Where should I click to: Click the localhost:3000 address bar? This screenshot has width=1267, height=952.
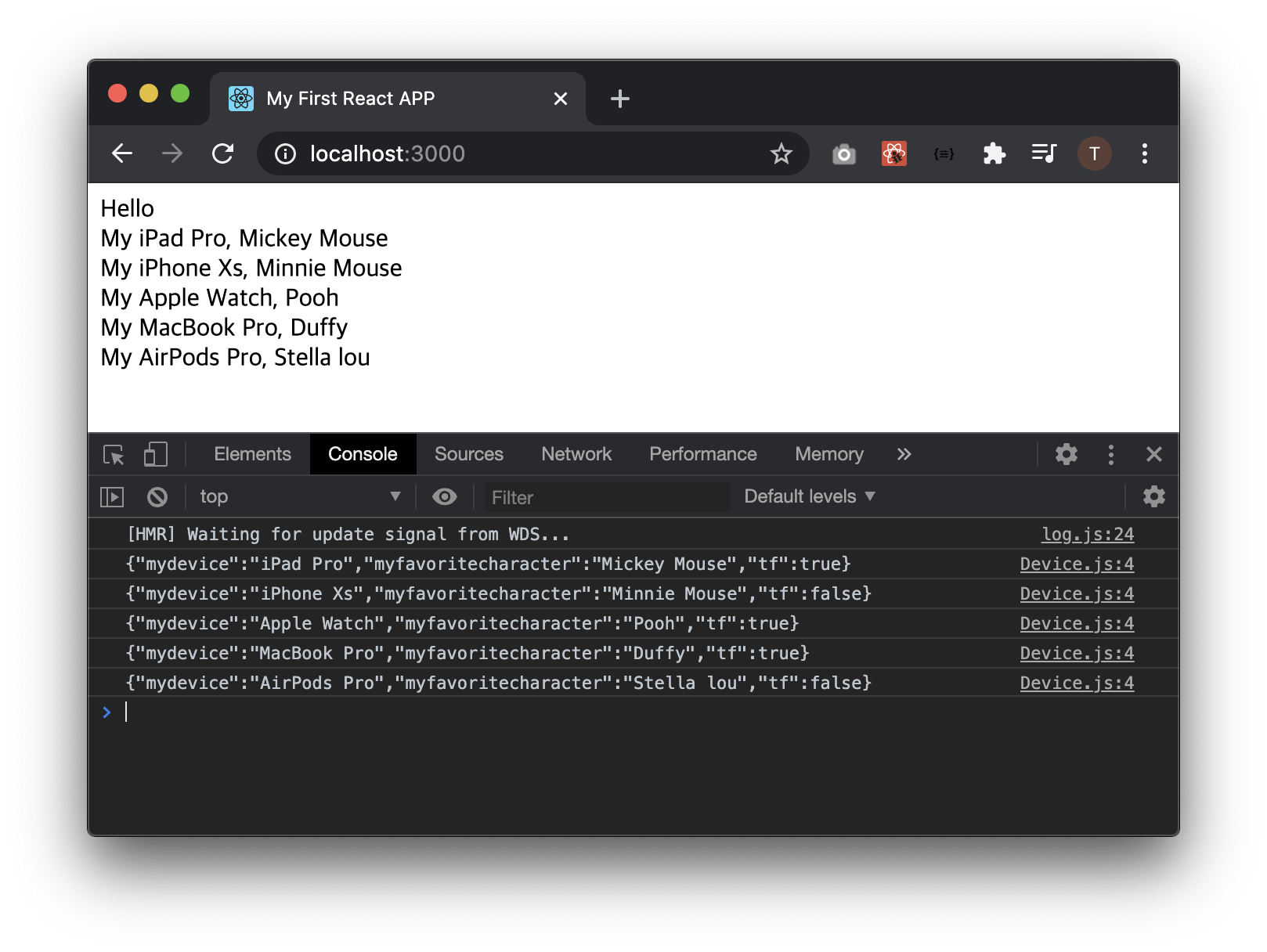coord(532,153)
